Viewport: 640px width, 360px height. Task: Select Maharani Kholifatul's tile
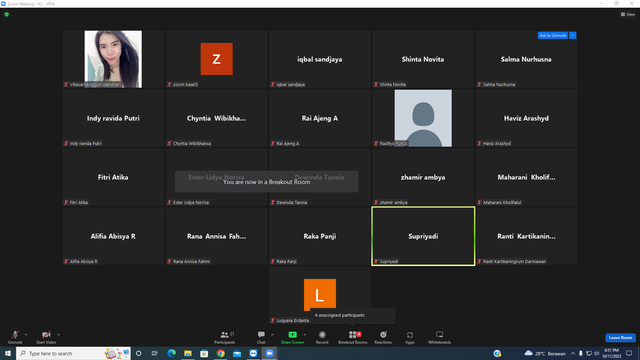tap(526, 177)
